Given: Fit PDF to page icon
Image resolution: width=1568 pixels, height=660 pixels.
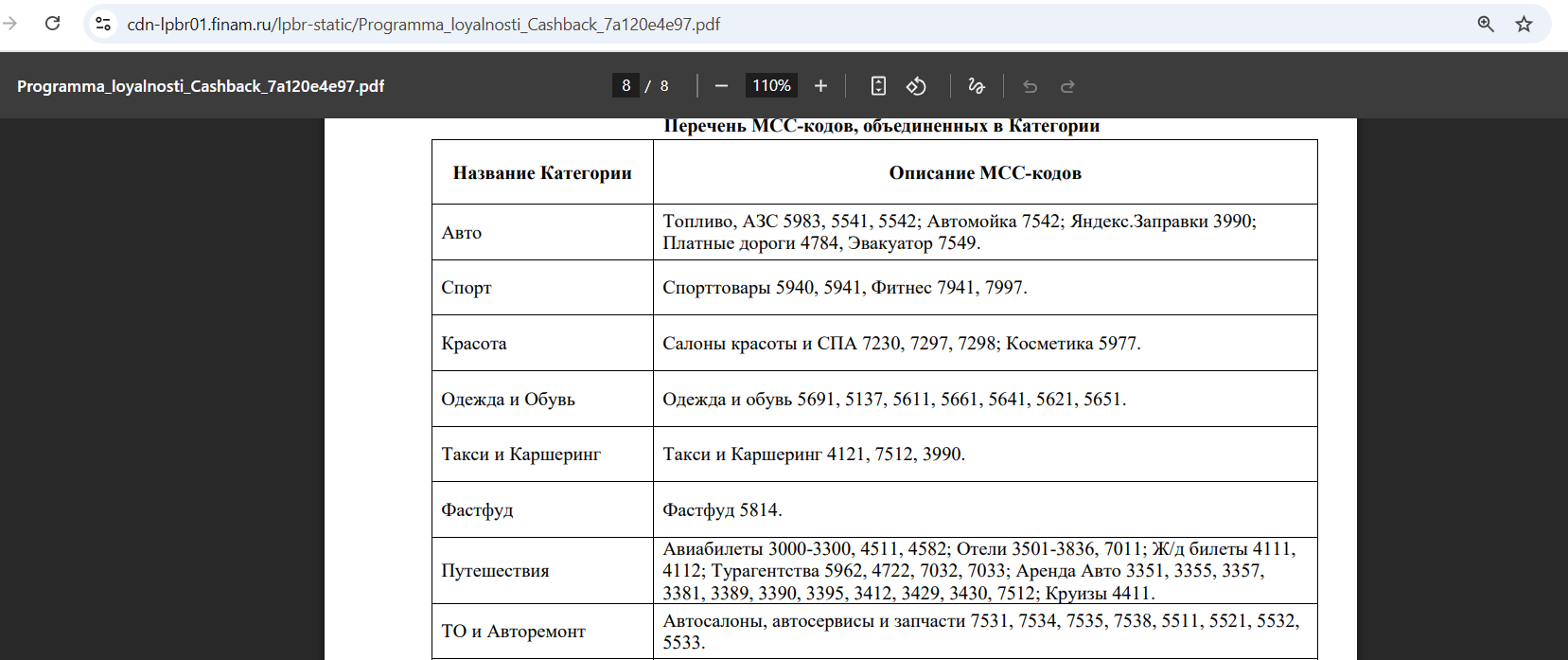Looking at the screenshot, I should [x=878, y=86].
